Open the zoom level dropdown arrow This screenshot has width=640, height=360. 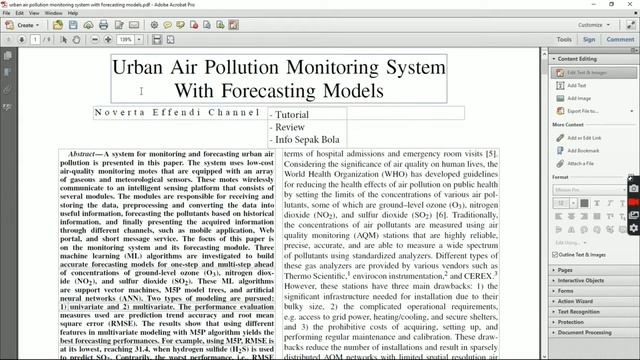pyautogui.click(x=139, y=40)
